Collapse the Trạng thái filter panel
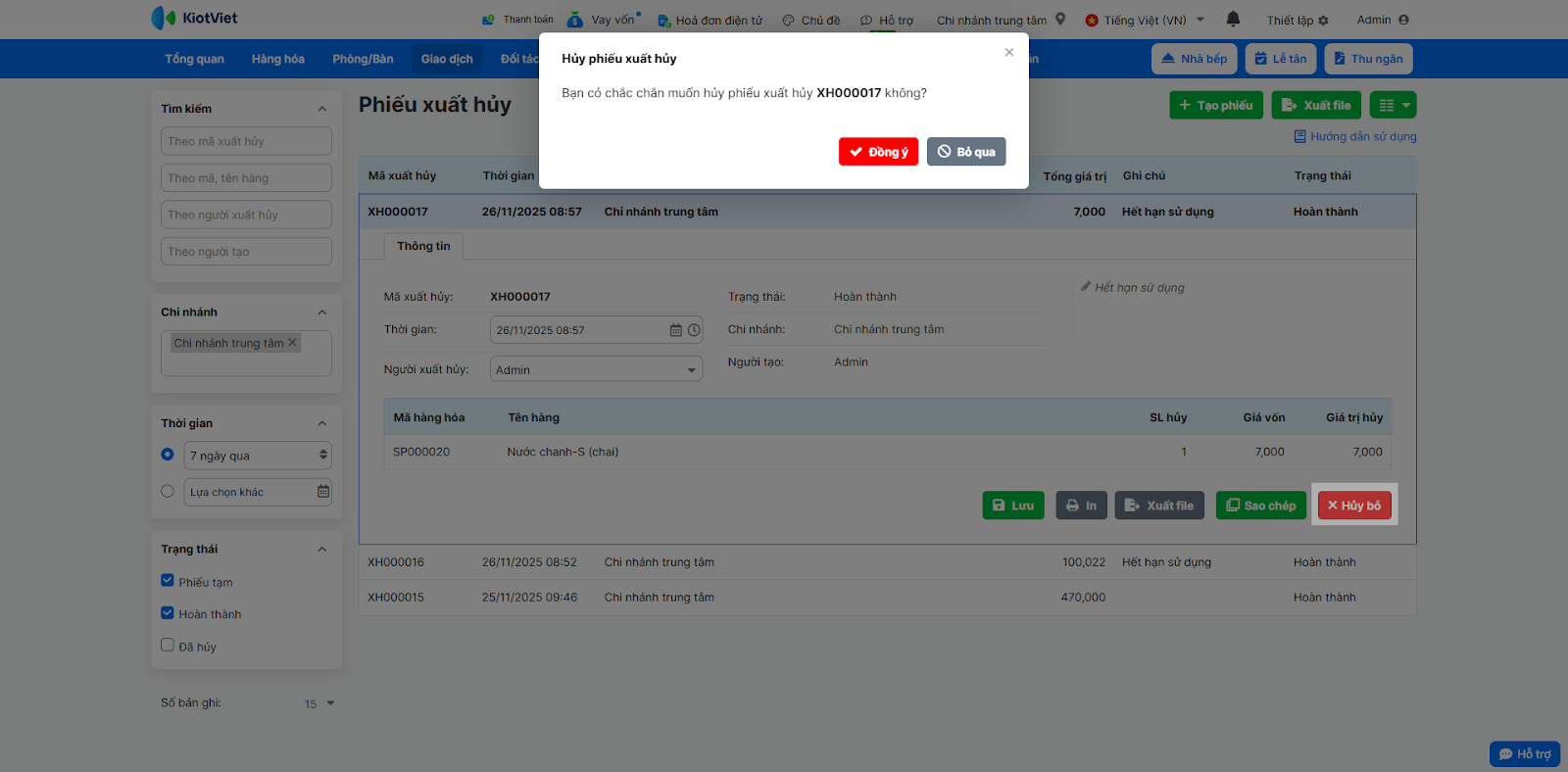Viewport: 1568px width, 772px height. point(322,550)
